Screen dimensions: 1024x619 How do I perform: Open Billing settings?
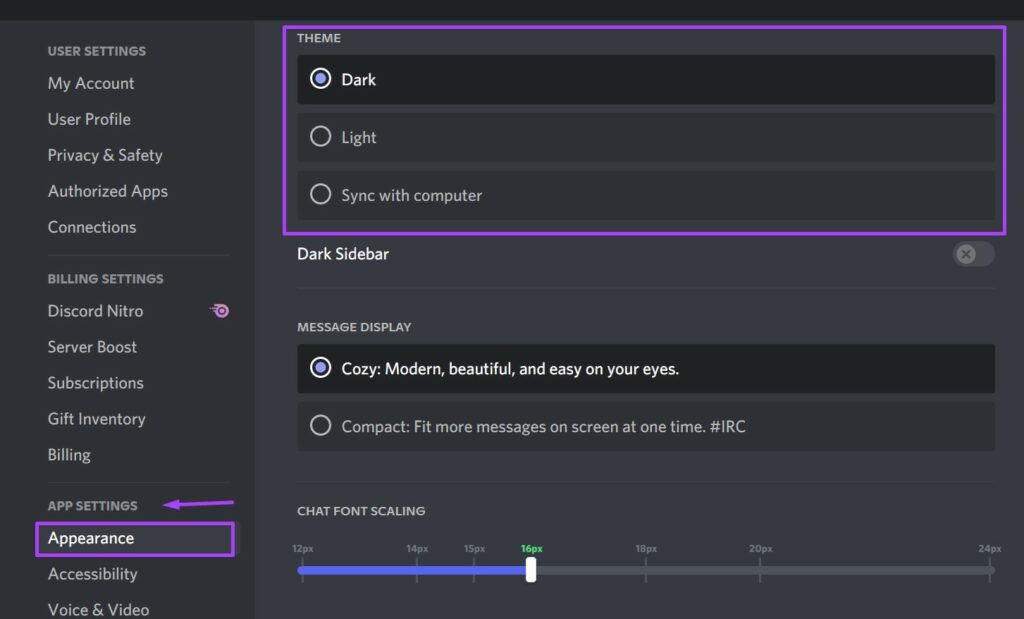[x=69, y=454]
